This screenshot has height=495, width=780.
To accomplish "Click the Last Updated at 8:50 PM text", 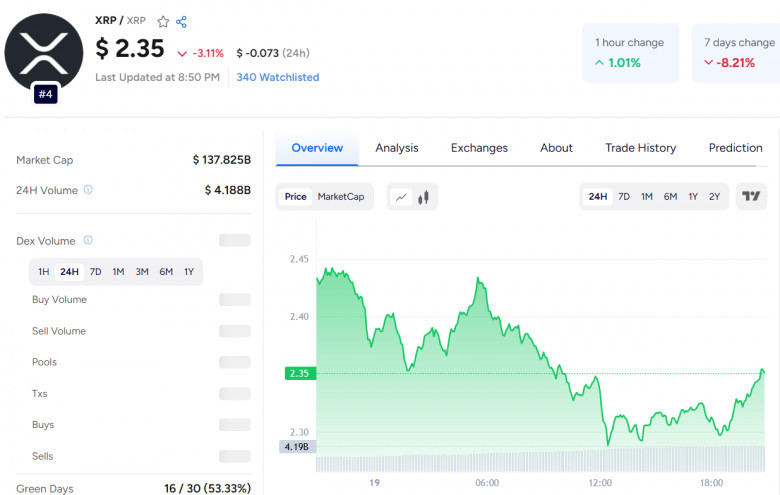I will tap(157, 77).
